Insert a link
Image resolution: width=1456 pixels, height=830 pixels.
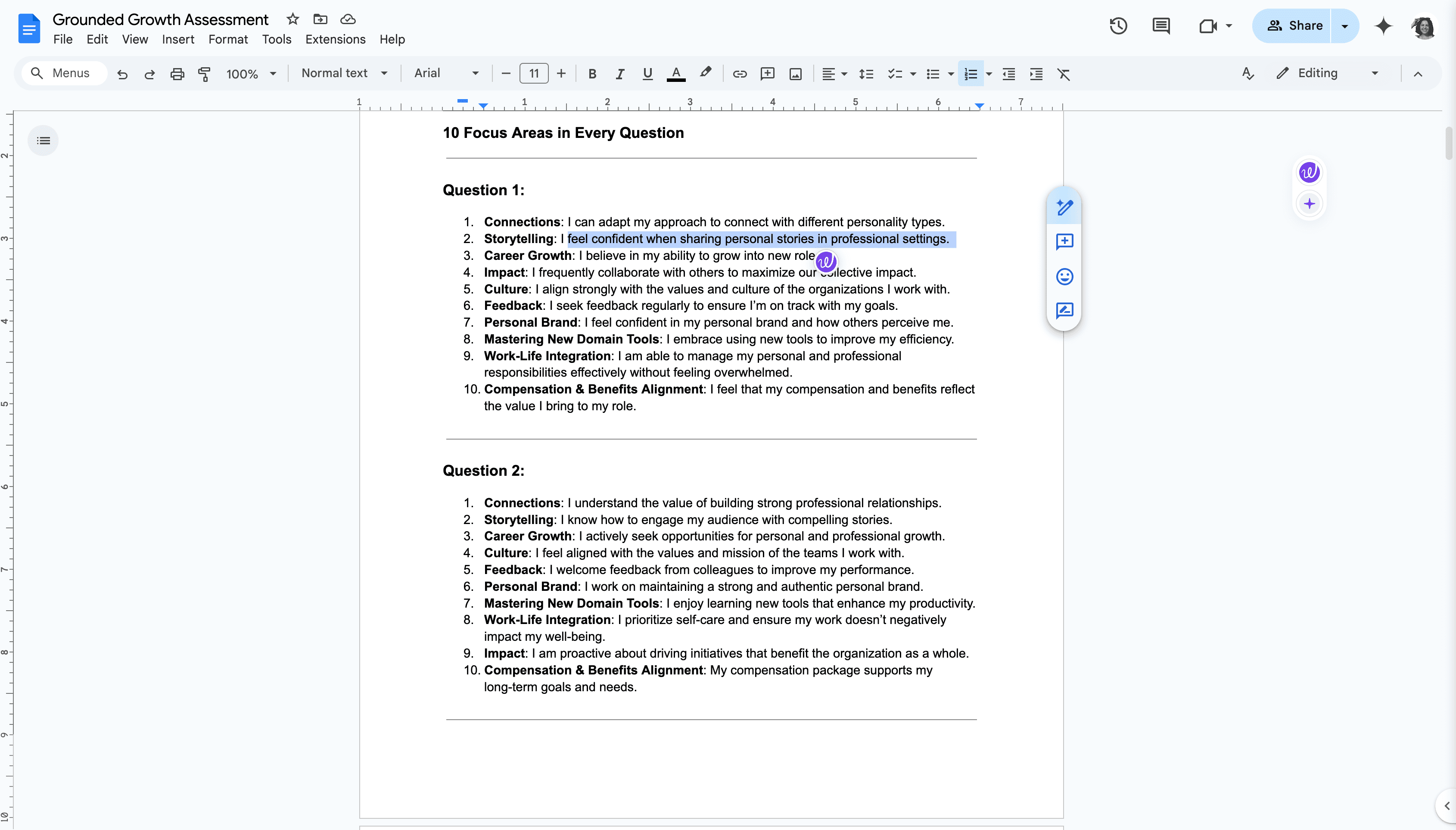coord(739,74)
